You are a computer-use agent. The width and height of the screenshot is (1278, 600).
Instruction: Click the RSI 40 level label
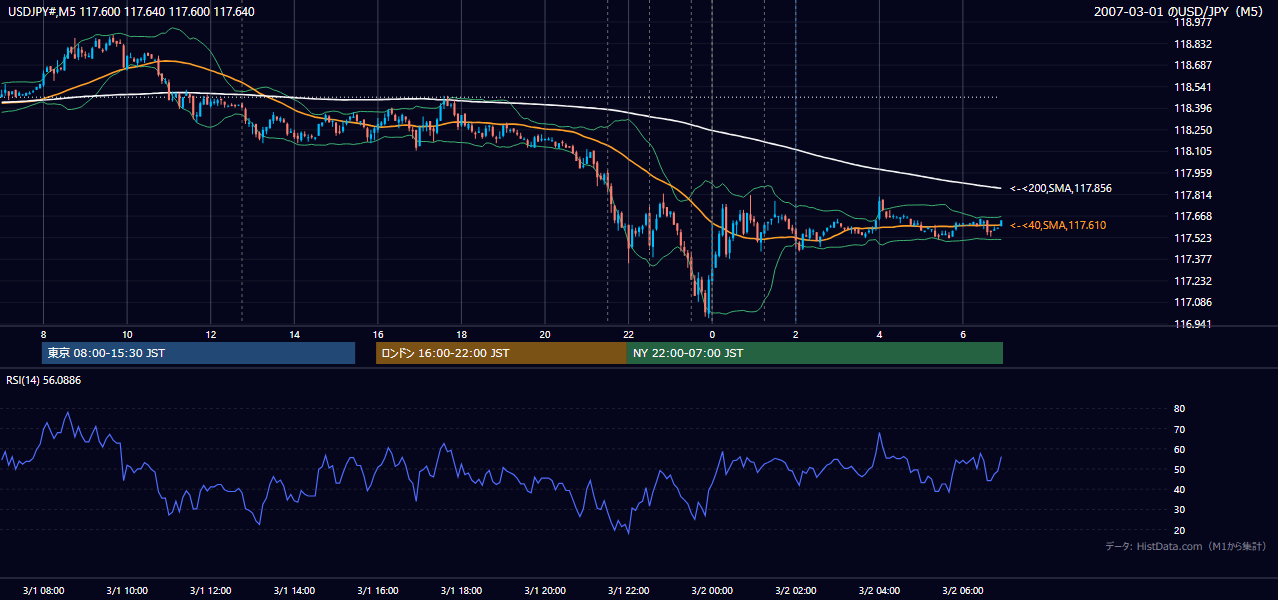[1179, 489]
